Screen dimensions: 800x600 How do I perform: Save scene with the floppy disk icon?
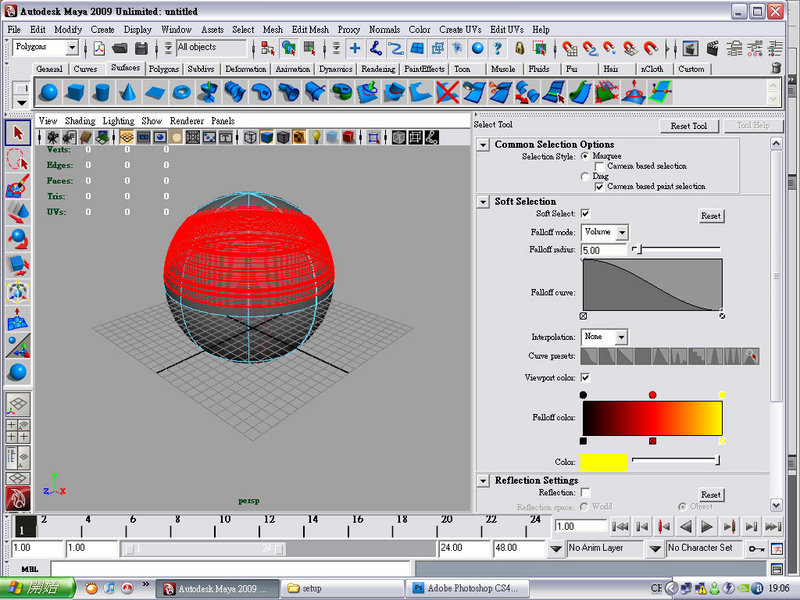141,48
